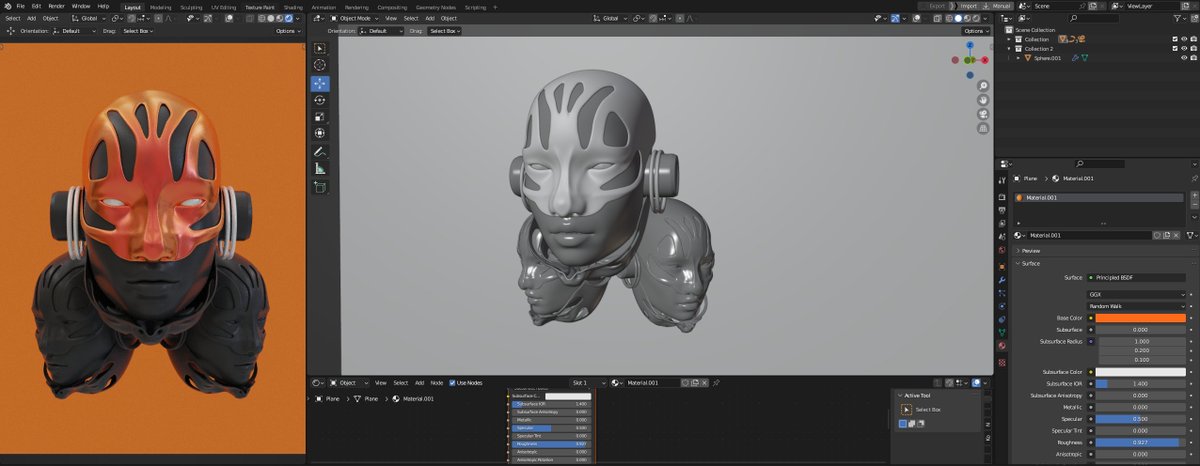Exclude Collection with its checkbox
1200x466 pixels.
tap(1174, 39)
